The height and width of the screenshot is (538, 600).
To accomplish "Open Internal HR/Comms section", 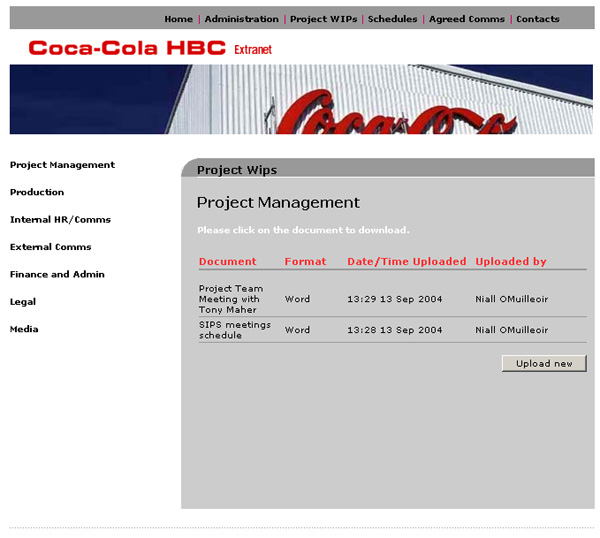I will point(60,220).
